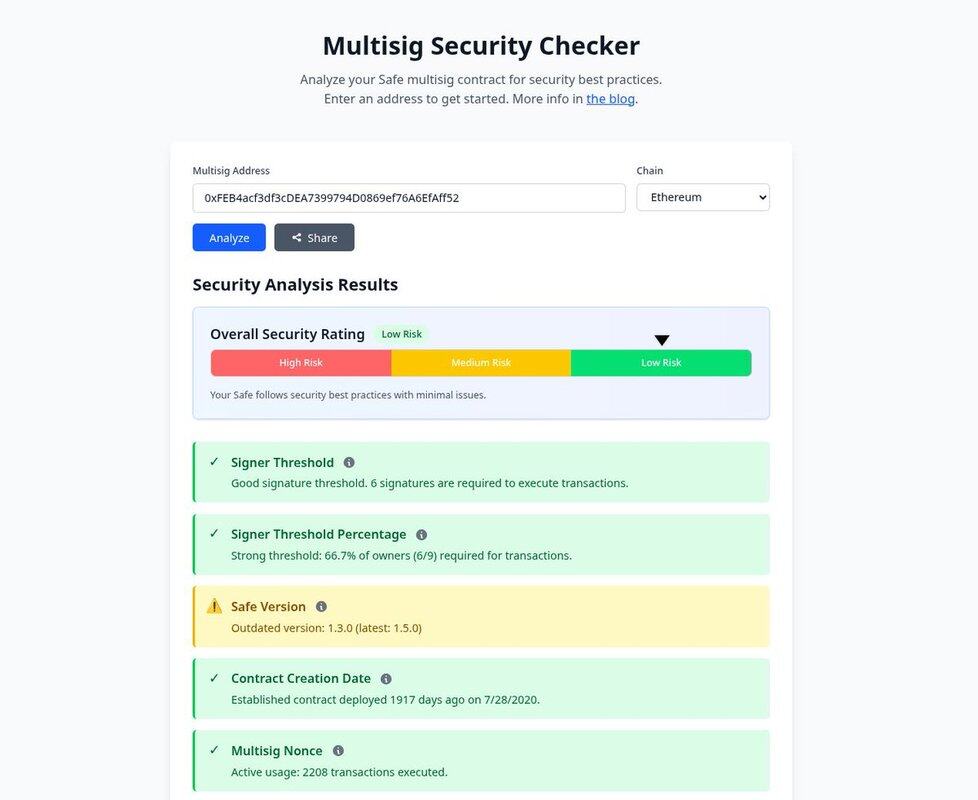The width and height of the screenshot is (978, 800).
Task: Click info icon next to Contract Creation Date
Action: (x=386, y=679)
